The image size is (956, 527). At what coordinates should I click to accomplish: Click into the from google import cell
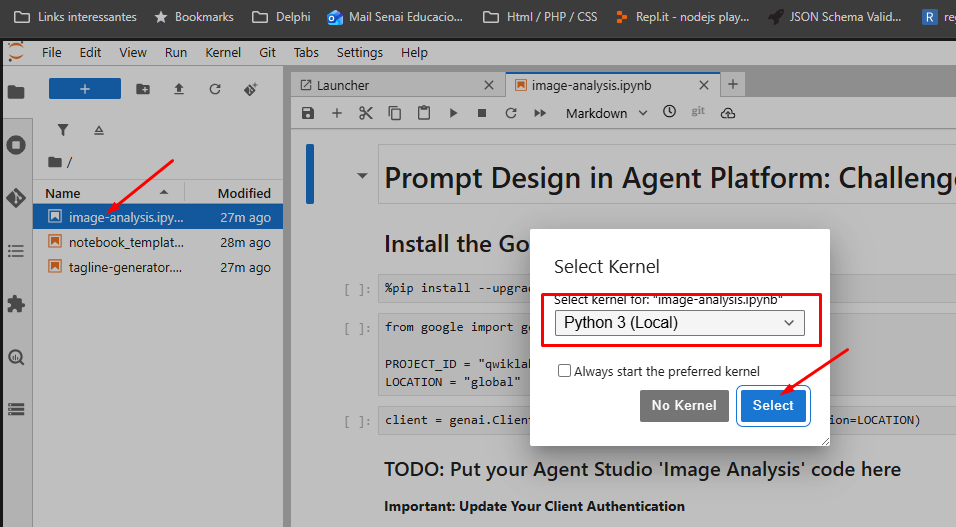455,354
